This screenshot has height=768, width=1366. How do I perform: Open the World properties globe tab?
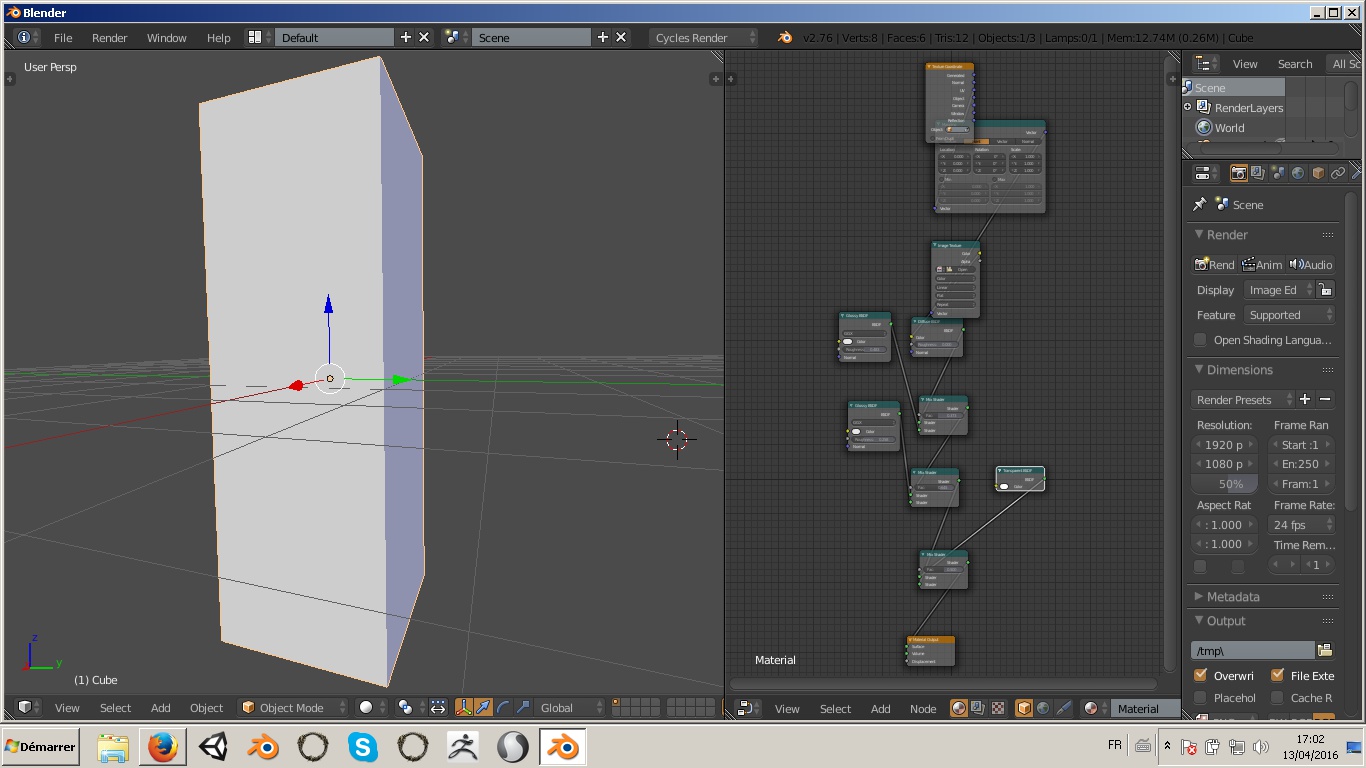pos(1298,173)
